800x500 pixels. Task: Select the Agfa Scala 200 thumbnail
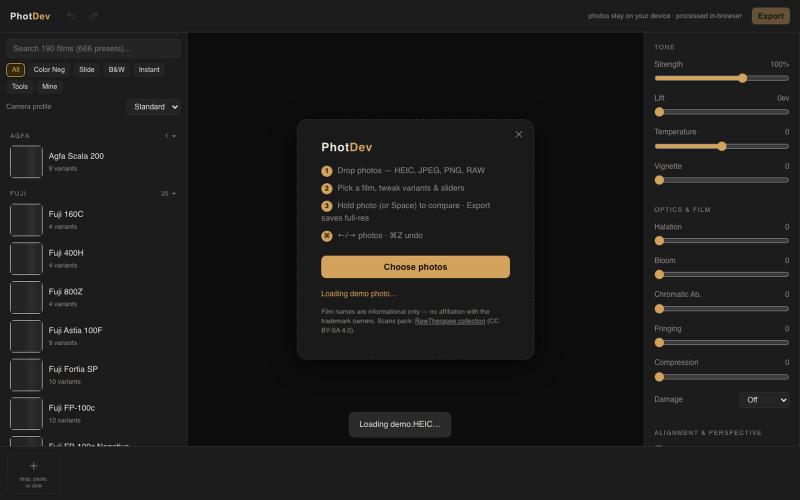(x=26, y=161)
